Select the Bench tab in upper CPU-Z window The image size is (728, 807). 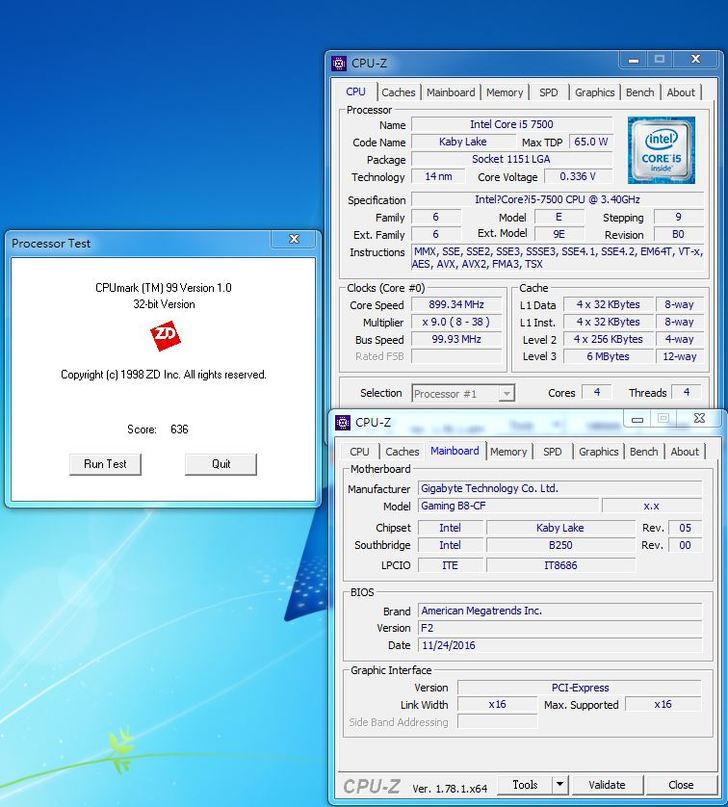click(x=640, y=92)
